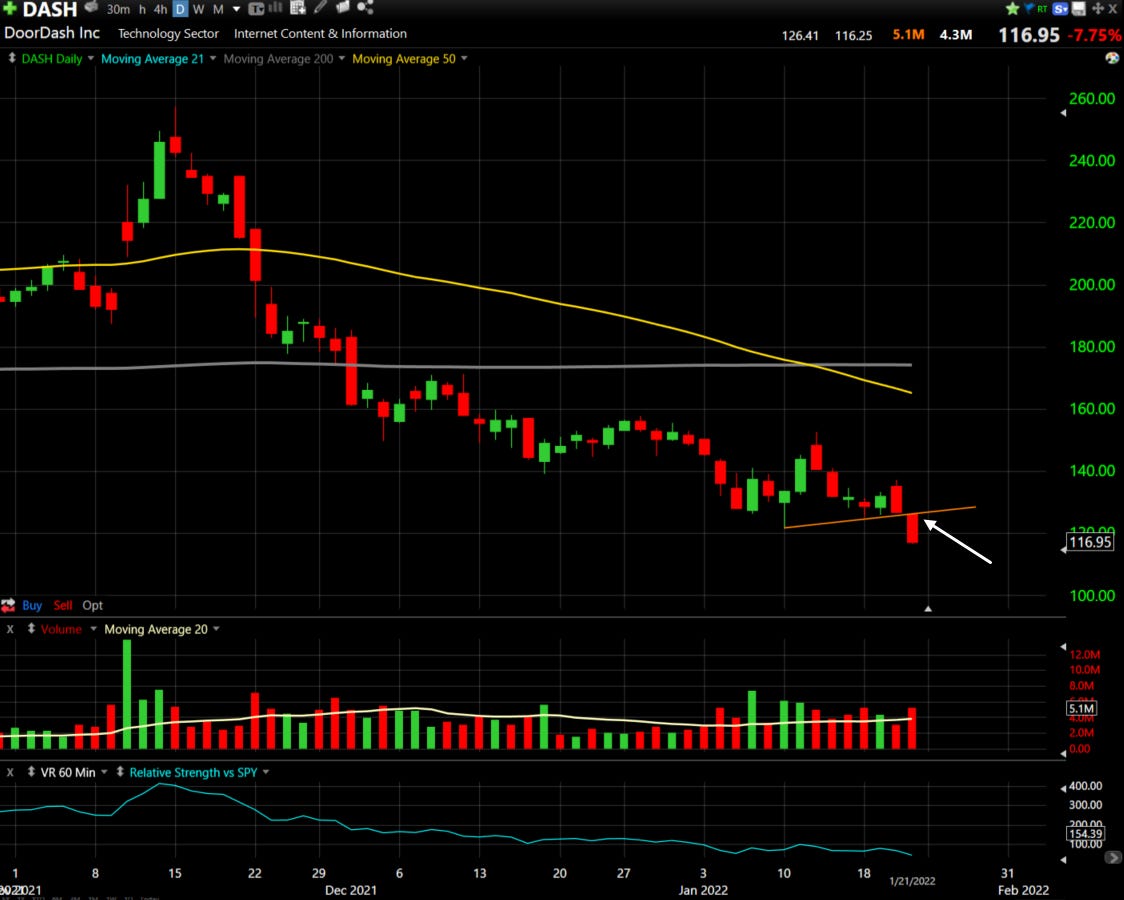Open the color wheel icon at chart corner
Screen dimensions: 1124x900
(x=1113, y=58)
